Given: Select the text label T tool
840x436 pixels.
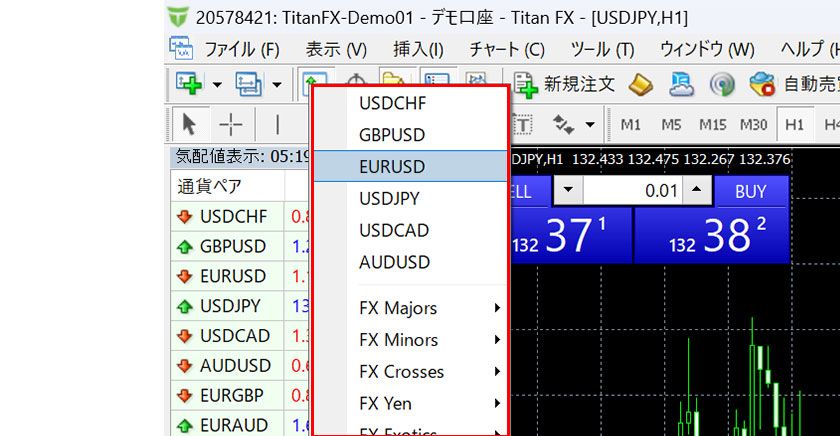Looking at the screenshot, I should 523,125.
